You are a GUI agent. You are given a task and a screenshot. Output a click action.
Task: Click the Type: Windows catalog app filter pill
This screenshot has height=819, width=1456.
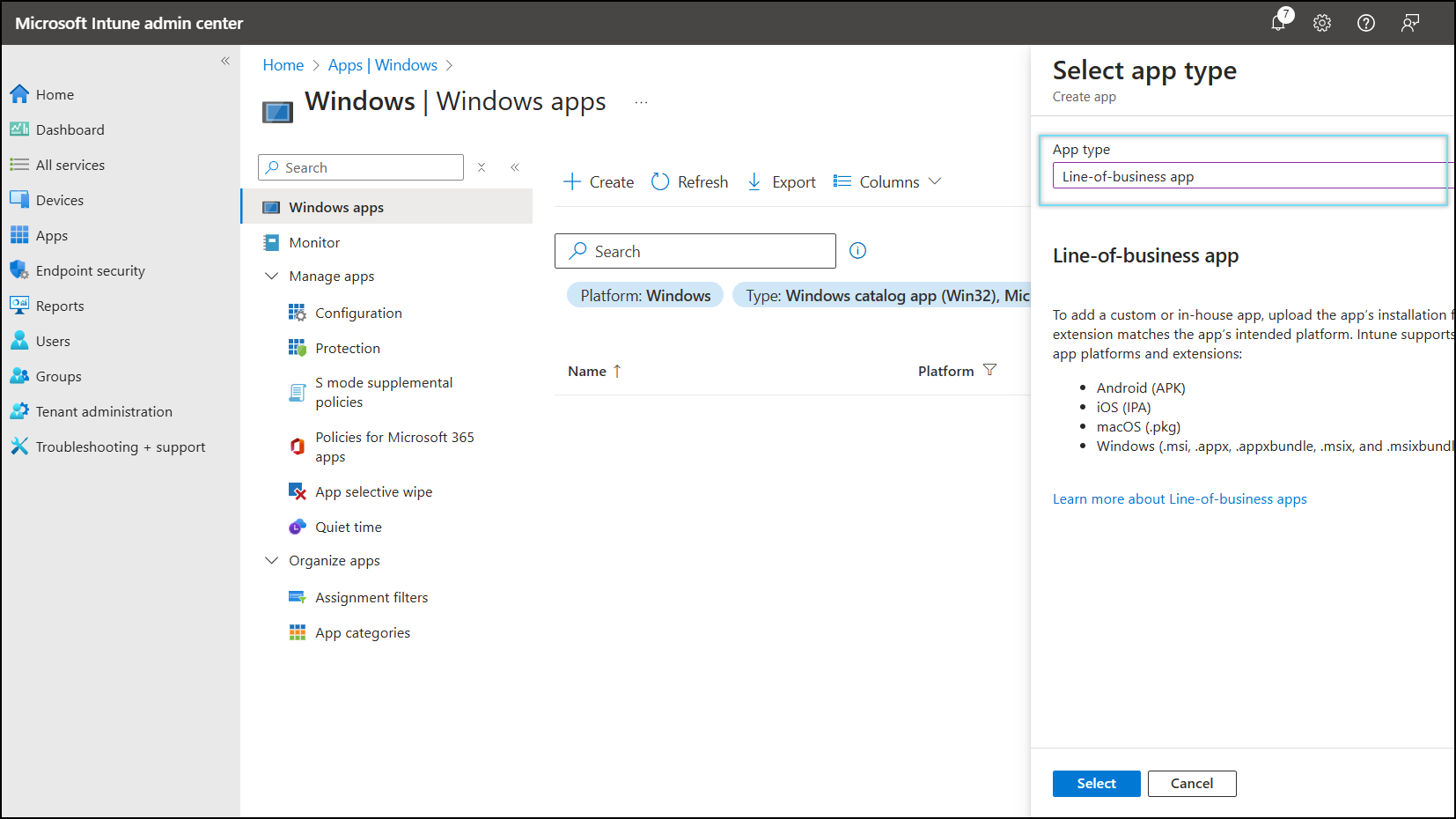click(x=882, y=295)
